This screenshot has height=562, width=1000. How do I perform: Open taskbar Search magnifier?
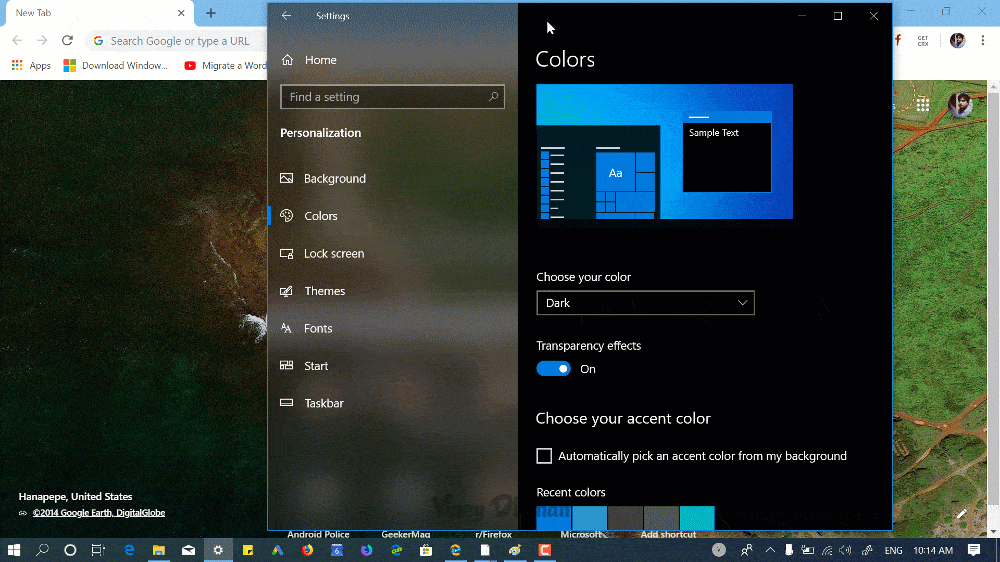[42, 550]
